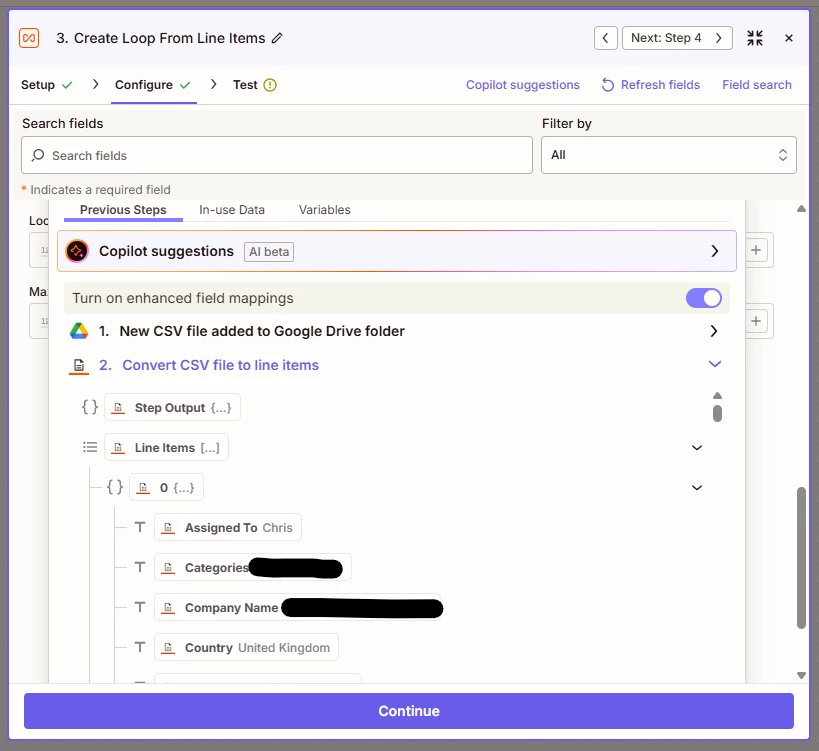819x751 pixels.
Task: Click the document icon beside step 2
Action: coord(79,366)
